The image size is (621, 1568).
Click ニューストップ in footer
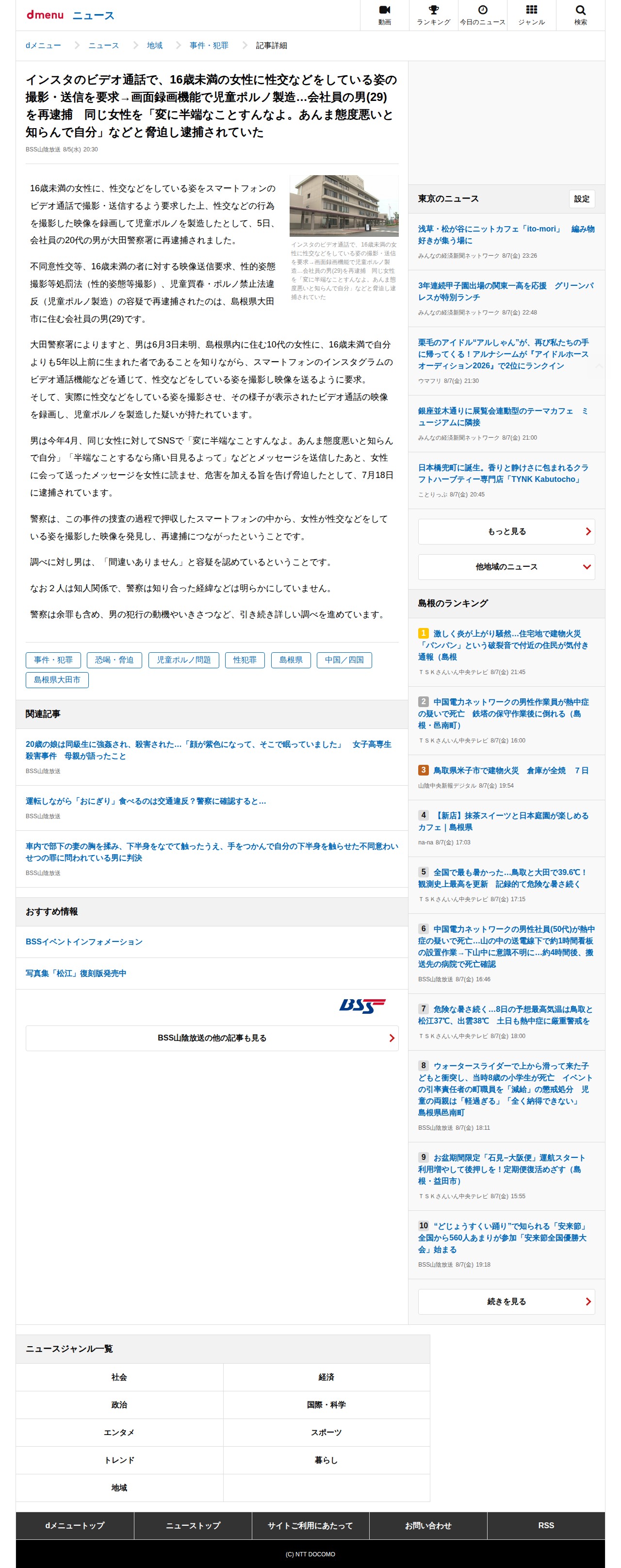pyautogui.click(x=193, y=1525)
